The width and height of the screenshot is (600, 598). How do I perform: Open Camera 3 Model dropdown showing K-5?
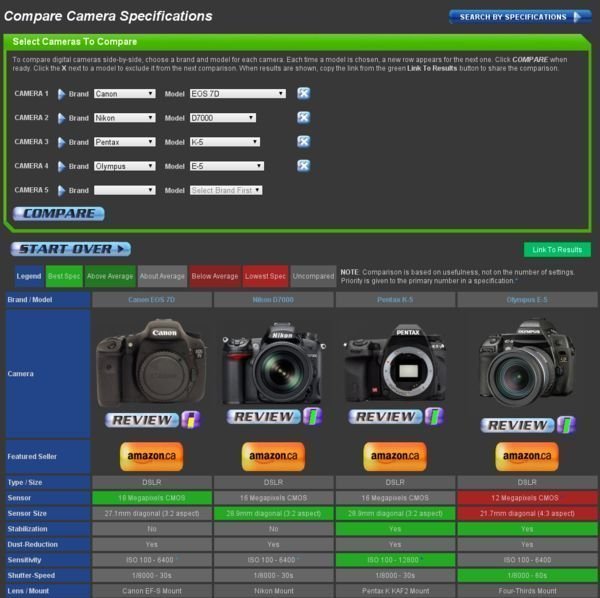[225, 142]
